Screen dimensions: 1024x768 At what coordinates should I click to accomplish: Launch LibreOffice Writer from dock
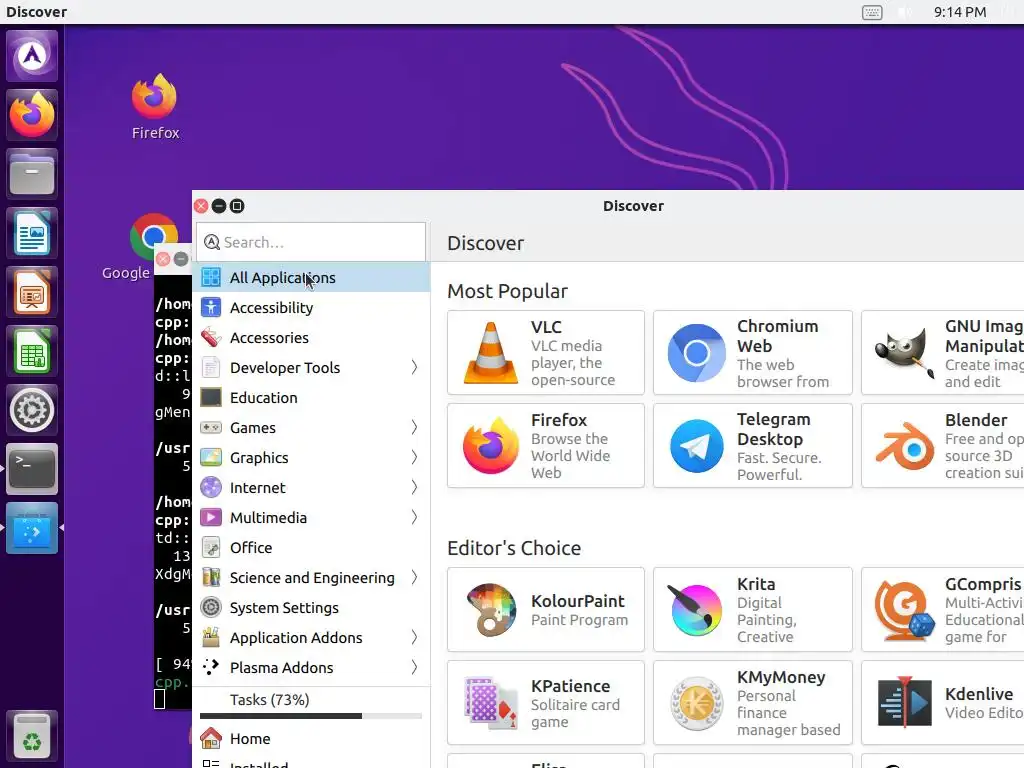pyautogui.click(x=32, y=232)
